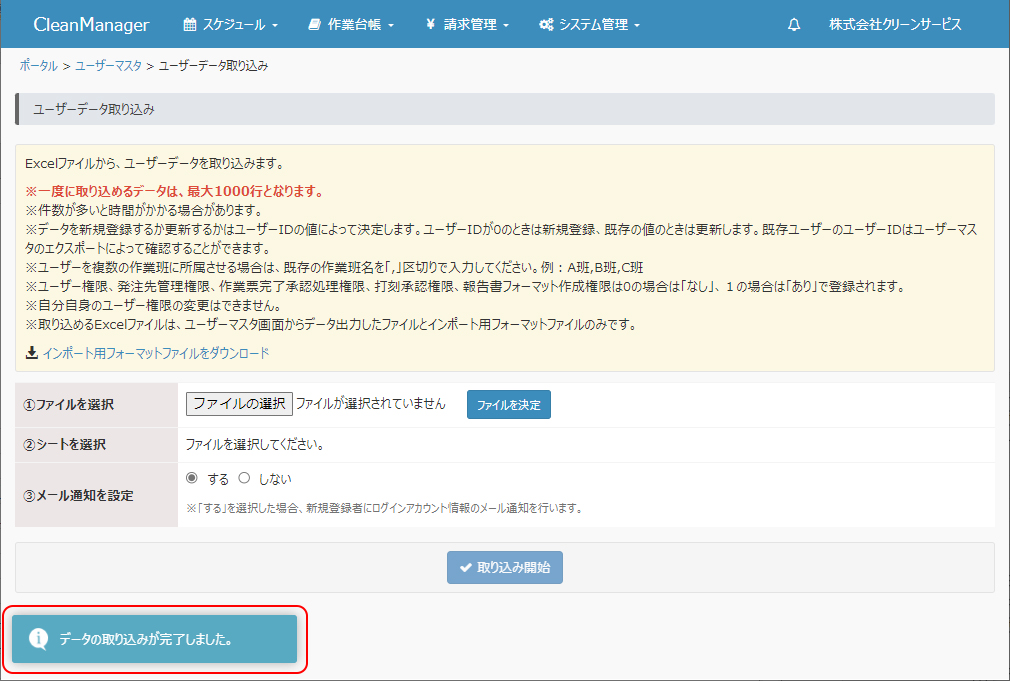
Task: Select the しない mail notification radio
Action: click(244, 478)
